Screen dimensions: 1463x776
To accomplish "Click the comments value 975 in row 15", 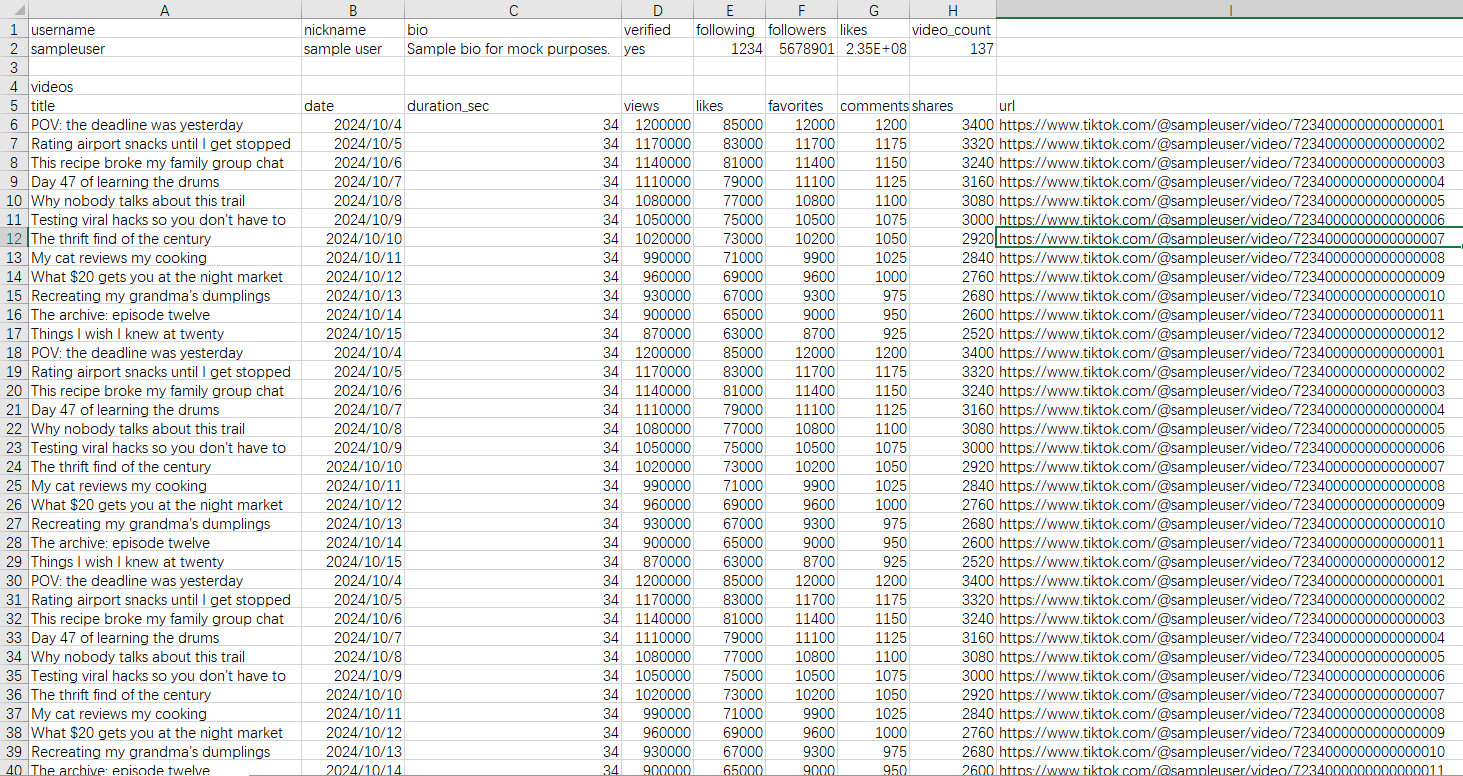I will 873,296.
